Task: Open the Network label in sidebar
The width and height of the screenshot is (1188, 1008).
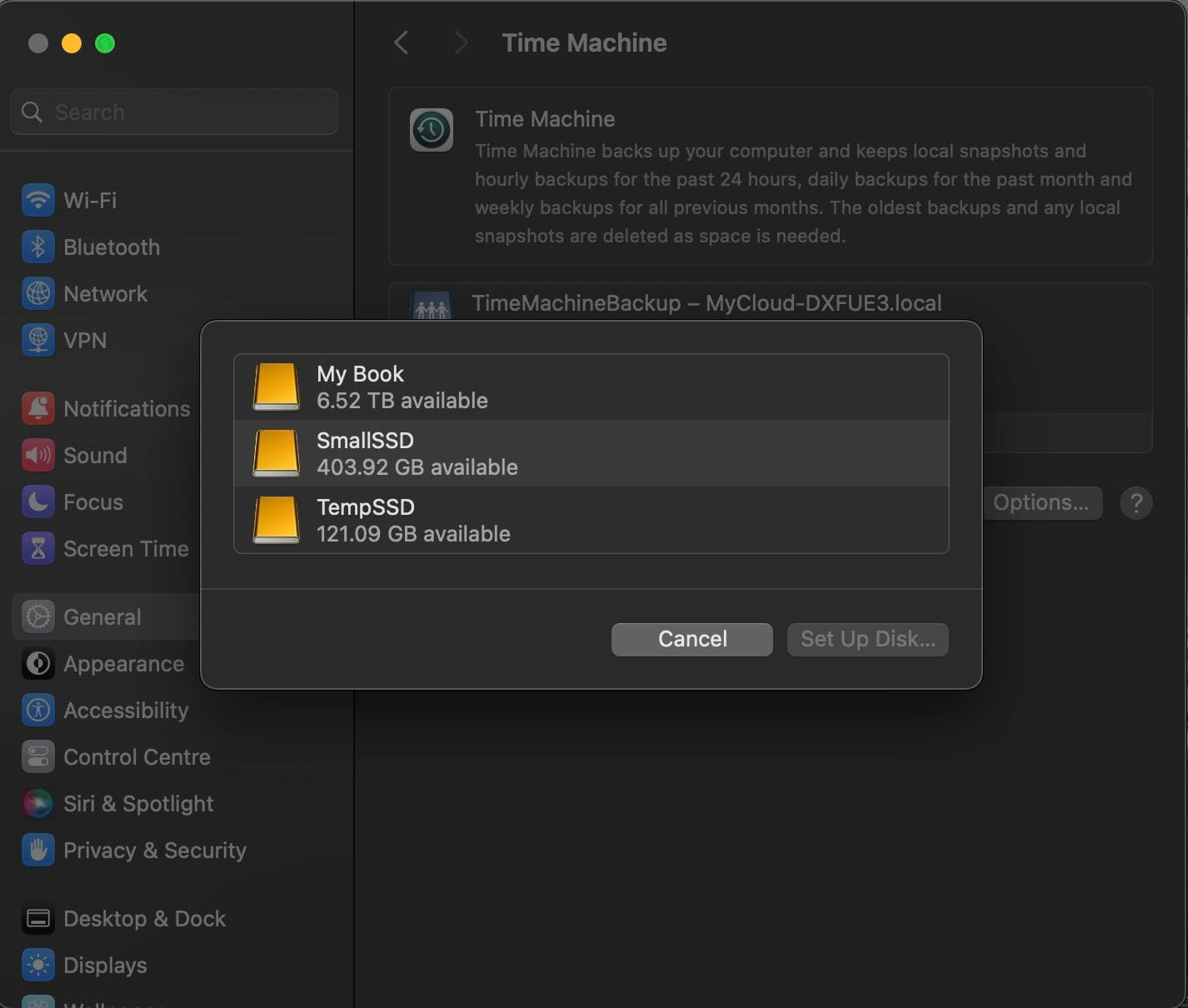Action: 105,294
